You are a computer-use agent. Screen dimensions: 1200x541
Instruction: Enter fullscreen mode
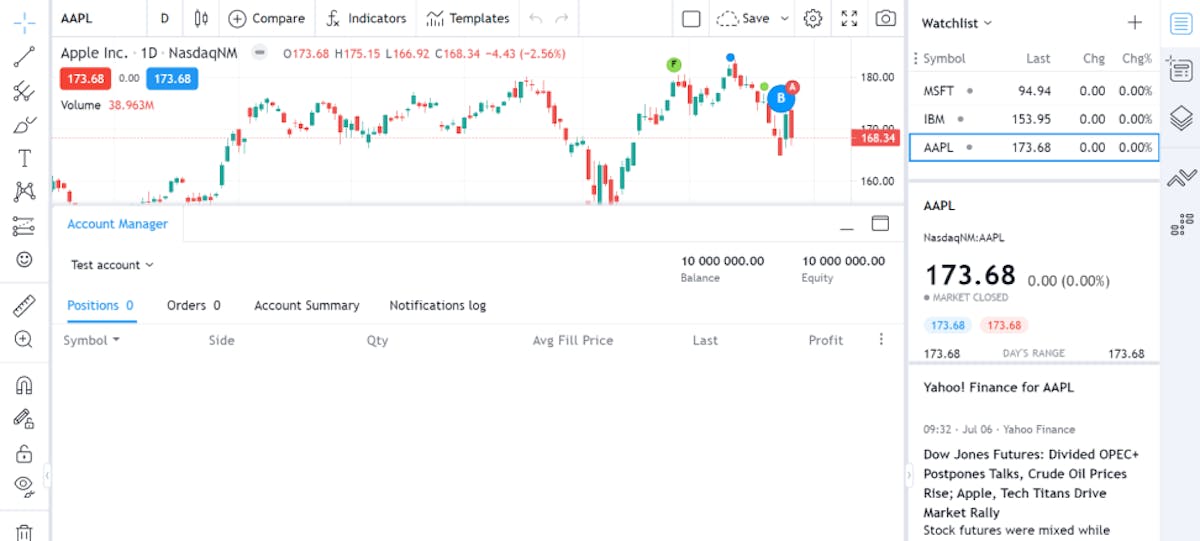[849, 18]
